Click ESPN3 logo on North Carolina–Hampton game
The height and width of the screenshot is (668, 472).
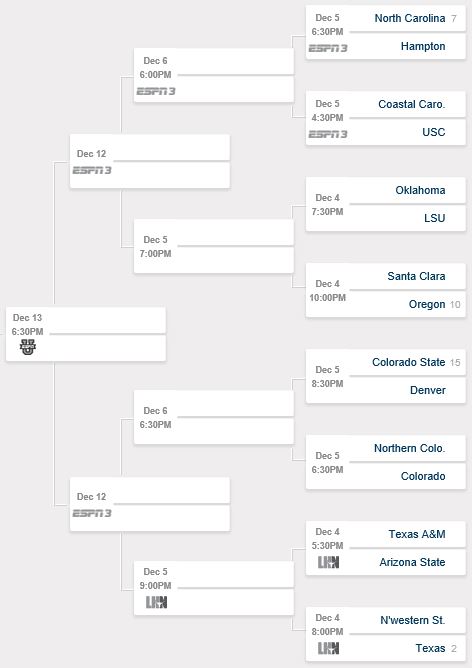[328, 48]
